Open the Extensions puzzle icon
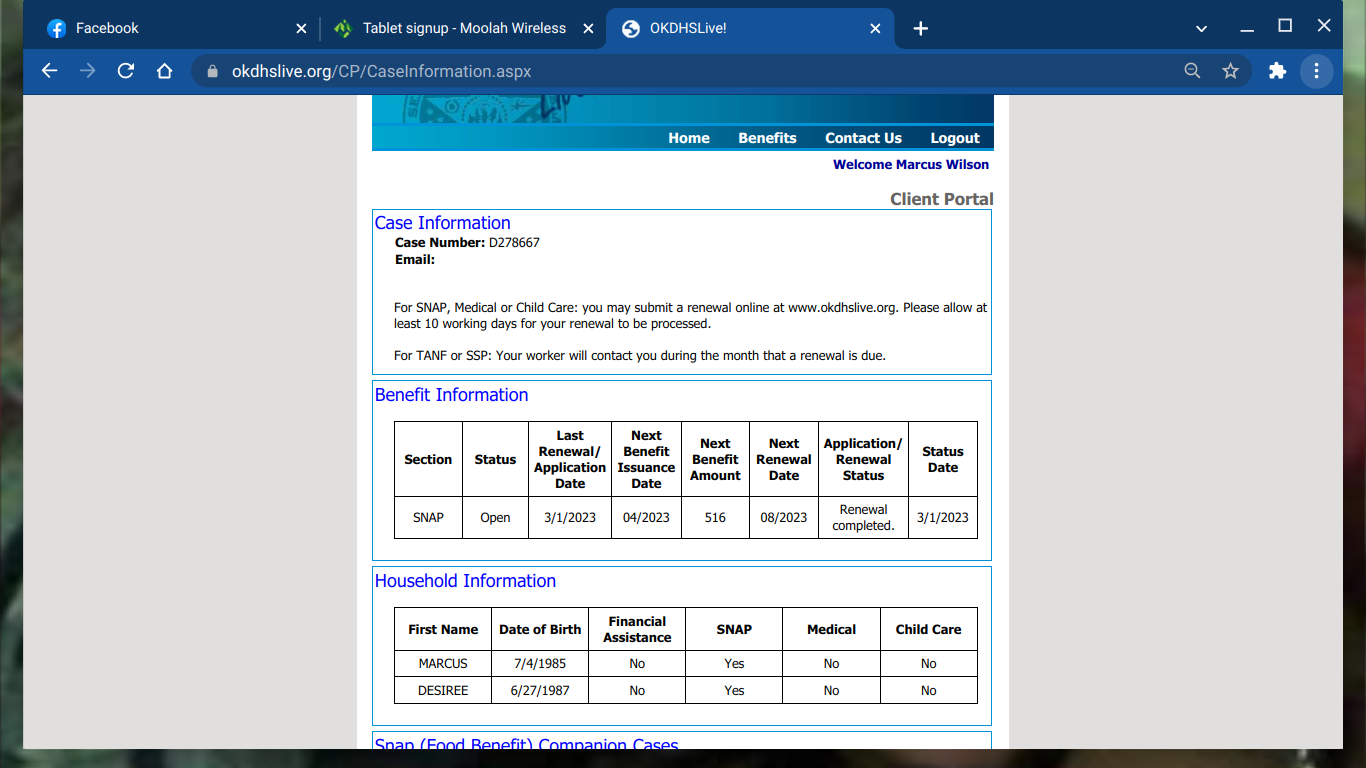This screenshot has height=768, width=1366. click(1277, 71)
